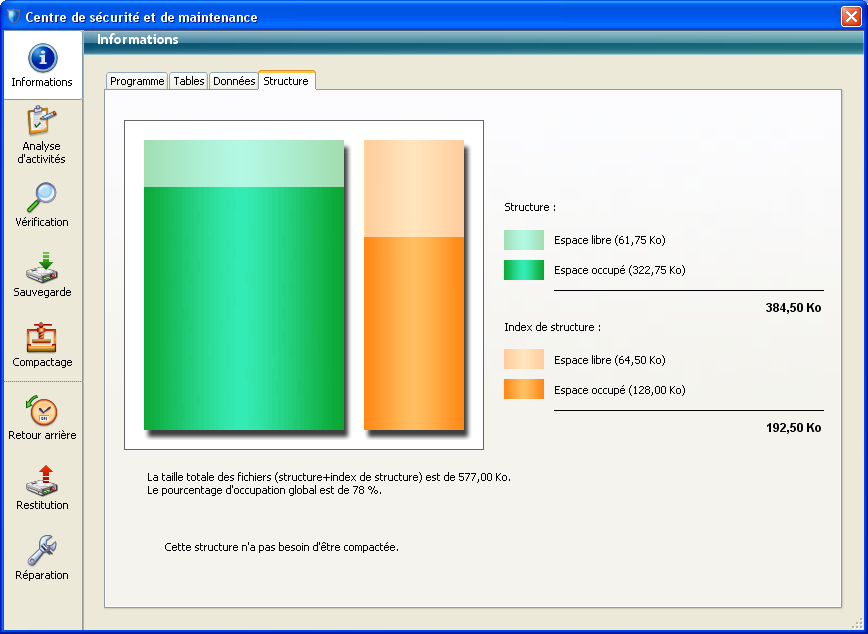Click the orange occupied index bar

(414, 333)
